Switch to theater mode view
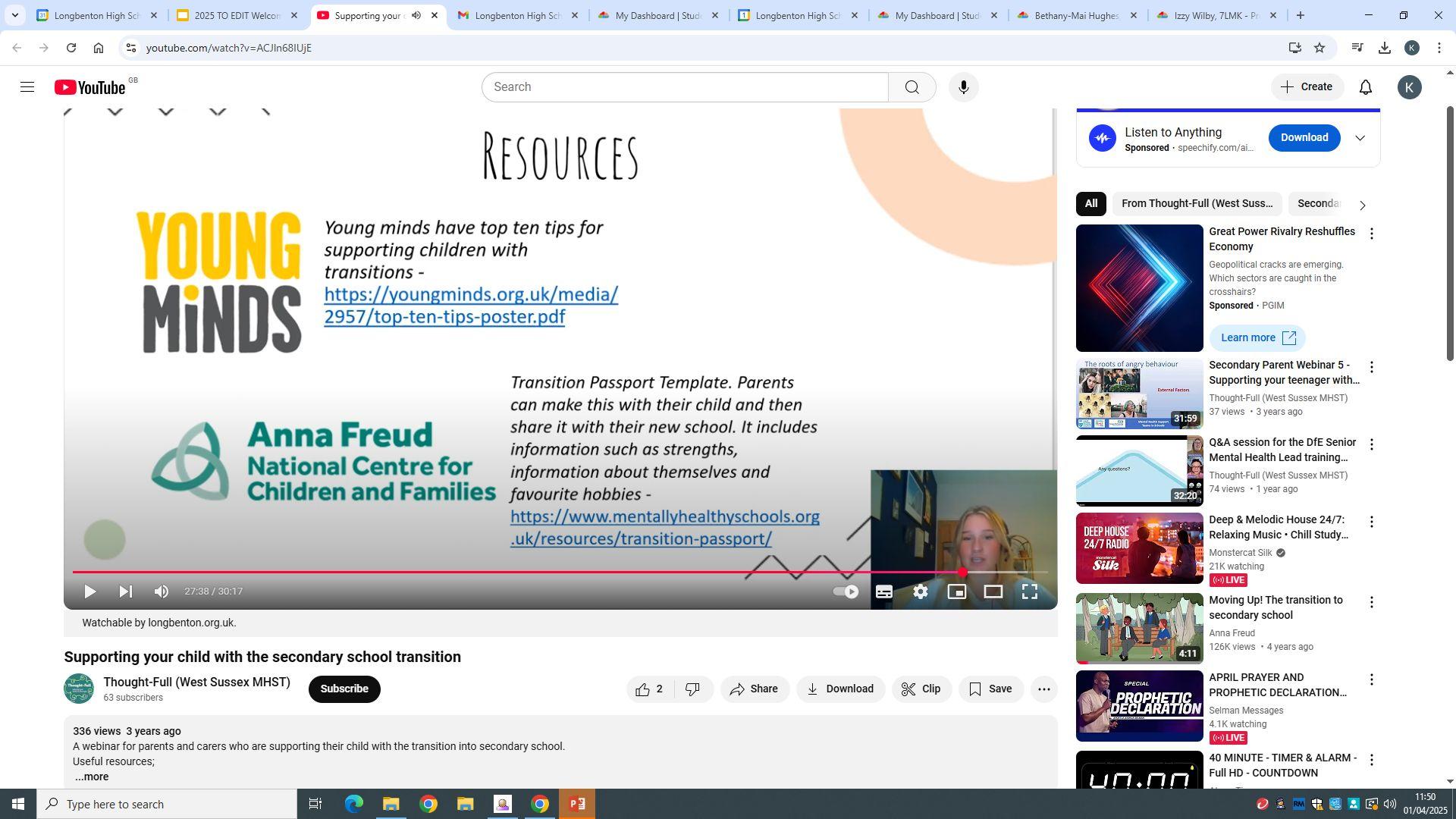Image resolution: width=1456 pixels, height=819 pixels. [993, 591]
